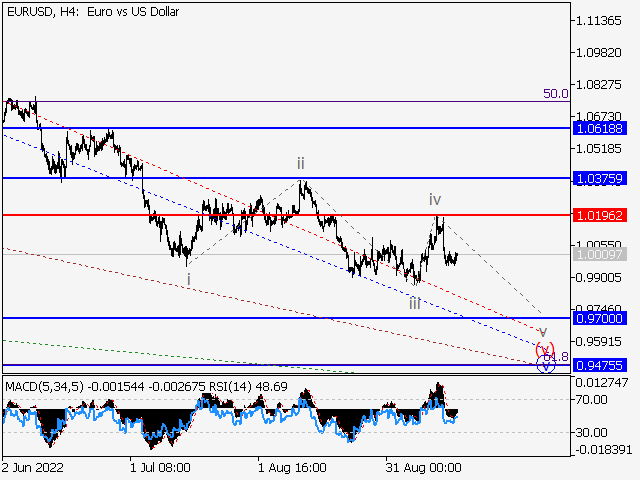Click the 30.00 RSI level label
The height and width of the screenshot is (480, 640).
tap(591, 432)
